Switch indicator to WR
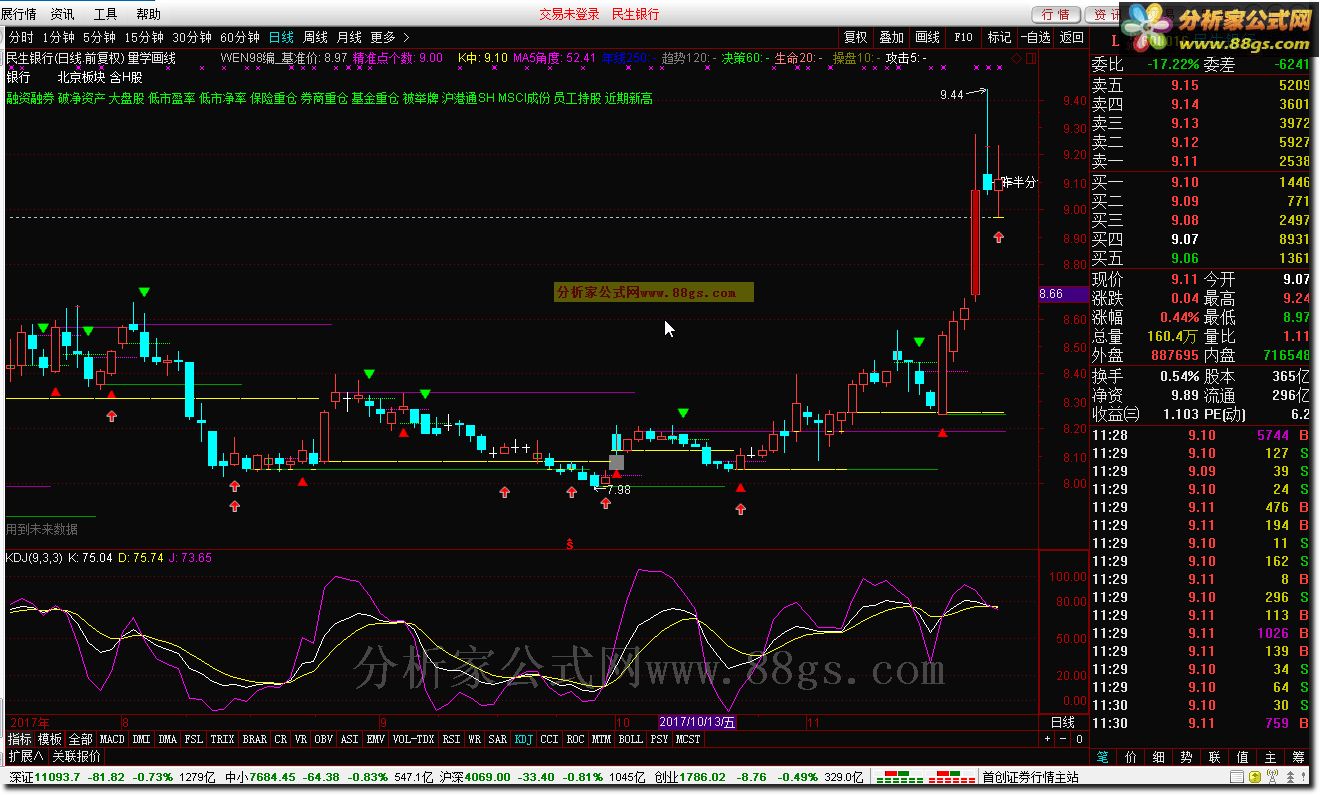The image size is (1321, 795). pyautogui.click(x=475, y=739)
